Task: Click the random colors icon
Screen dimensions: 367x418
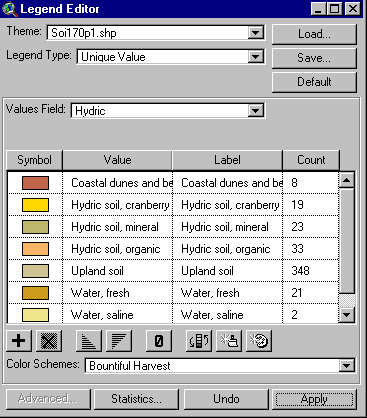Action: tap(259, 341)
